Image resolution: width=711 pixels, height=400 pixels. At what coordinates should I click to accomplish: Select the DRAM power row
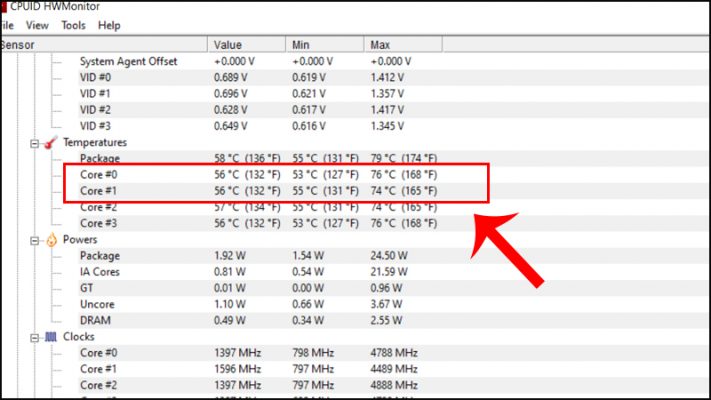(96, 320)
